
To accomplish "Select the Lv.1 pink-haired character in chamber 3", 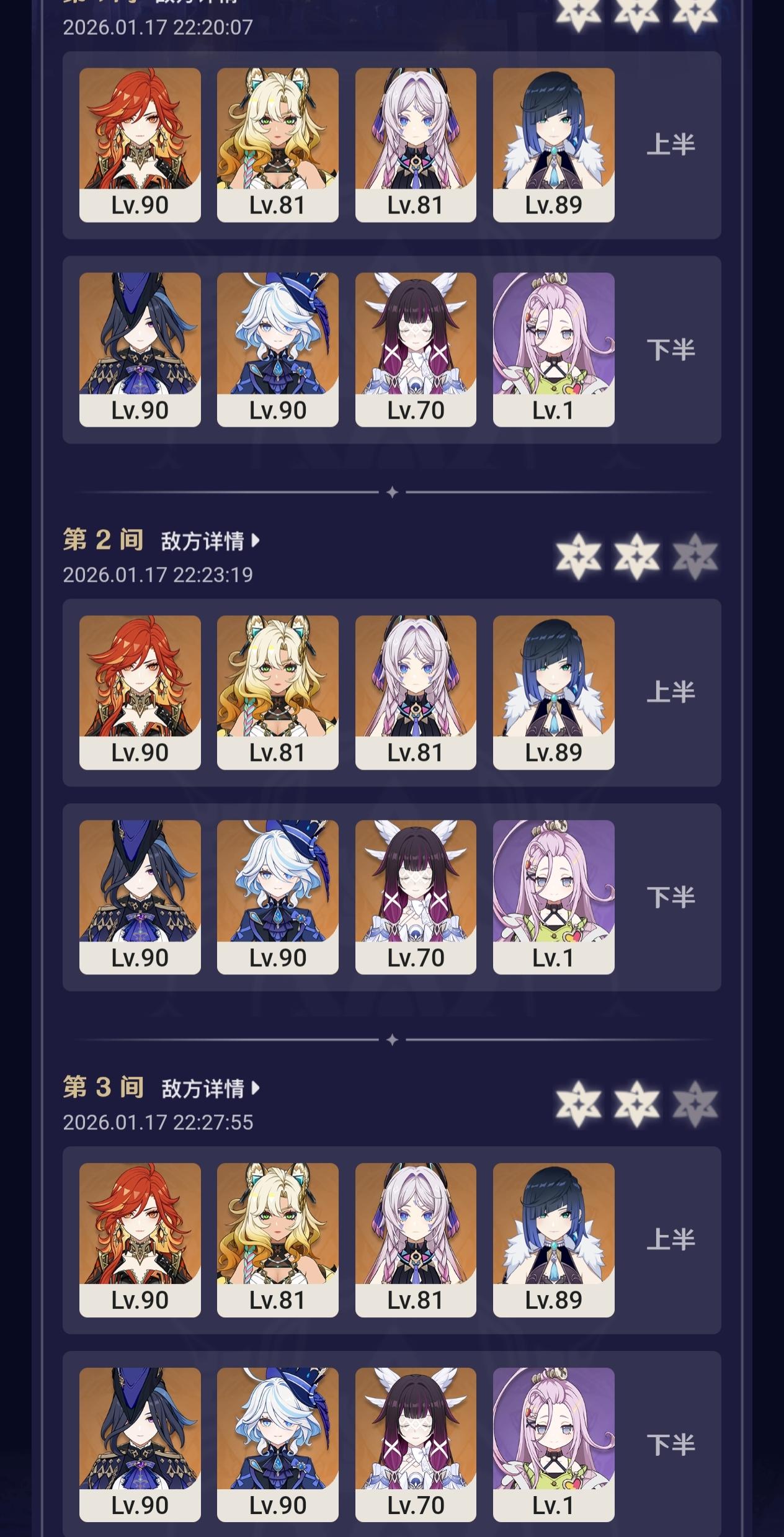I will coord(554,1445).
